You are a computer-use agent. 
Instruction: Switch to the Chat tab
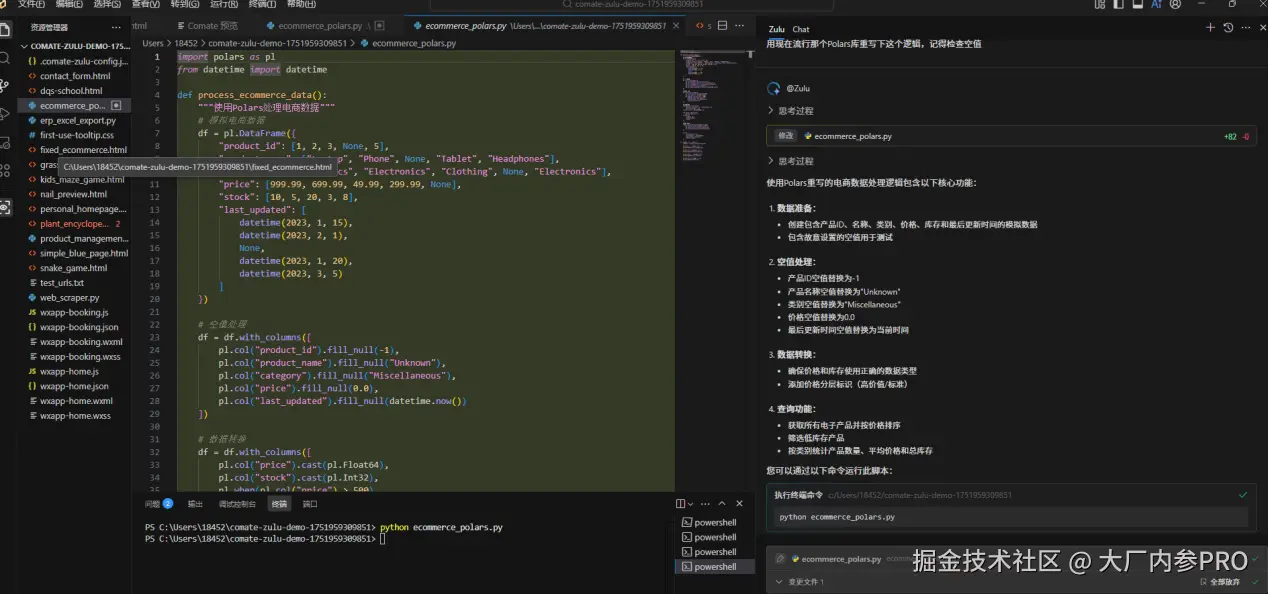pyautogui.click(x=801, y=29)
